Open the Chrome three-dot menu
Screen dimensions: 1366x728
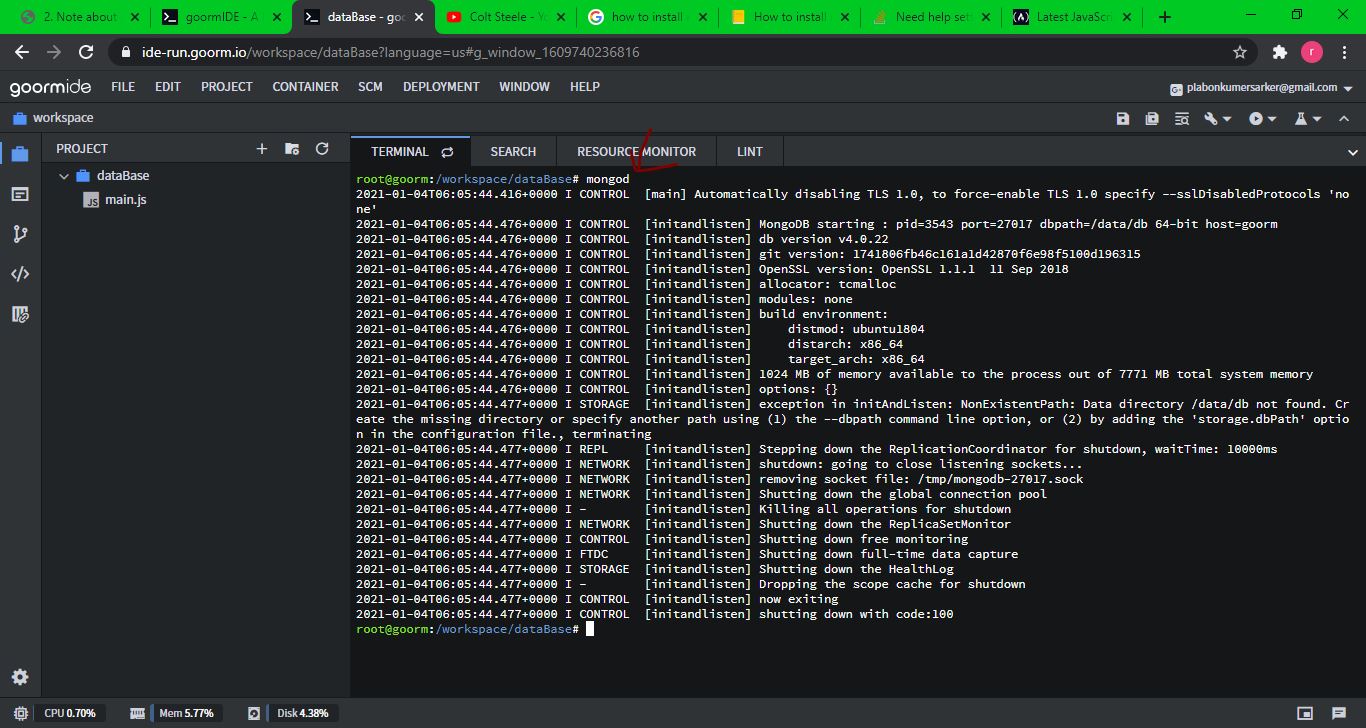(x=1345, y=52)
